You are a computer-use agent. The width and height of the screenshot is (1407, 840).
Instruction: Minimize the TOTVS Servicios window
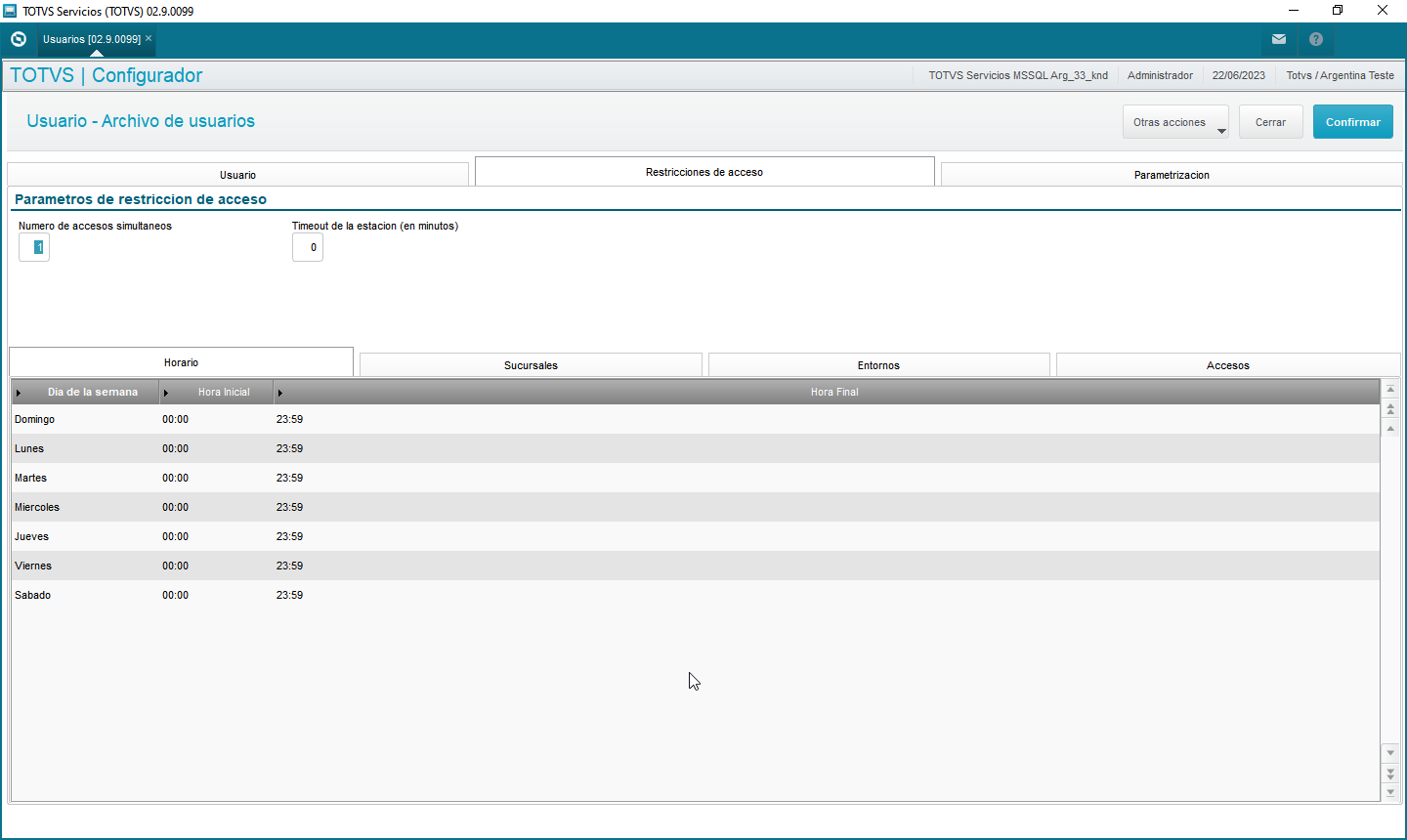(1293, 11)
